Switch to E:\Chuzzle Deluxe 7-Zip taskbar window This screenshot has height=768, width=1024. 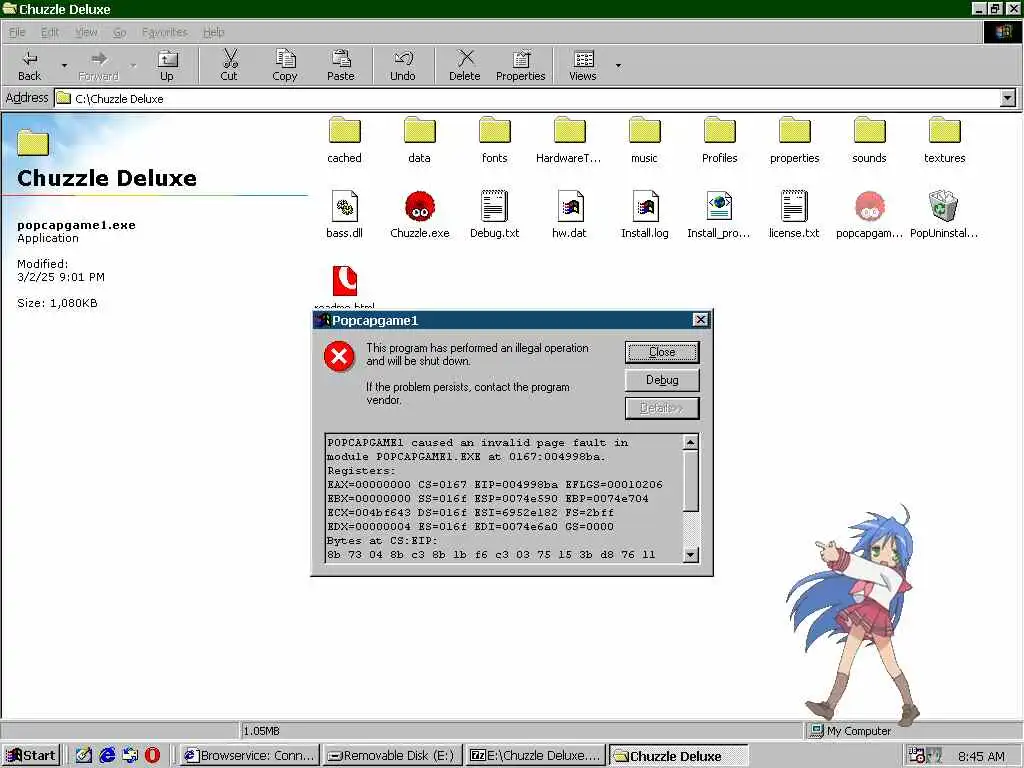[536, 756]
